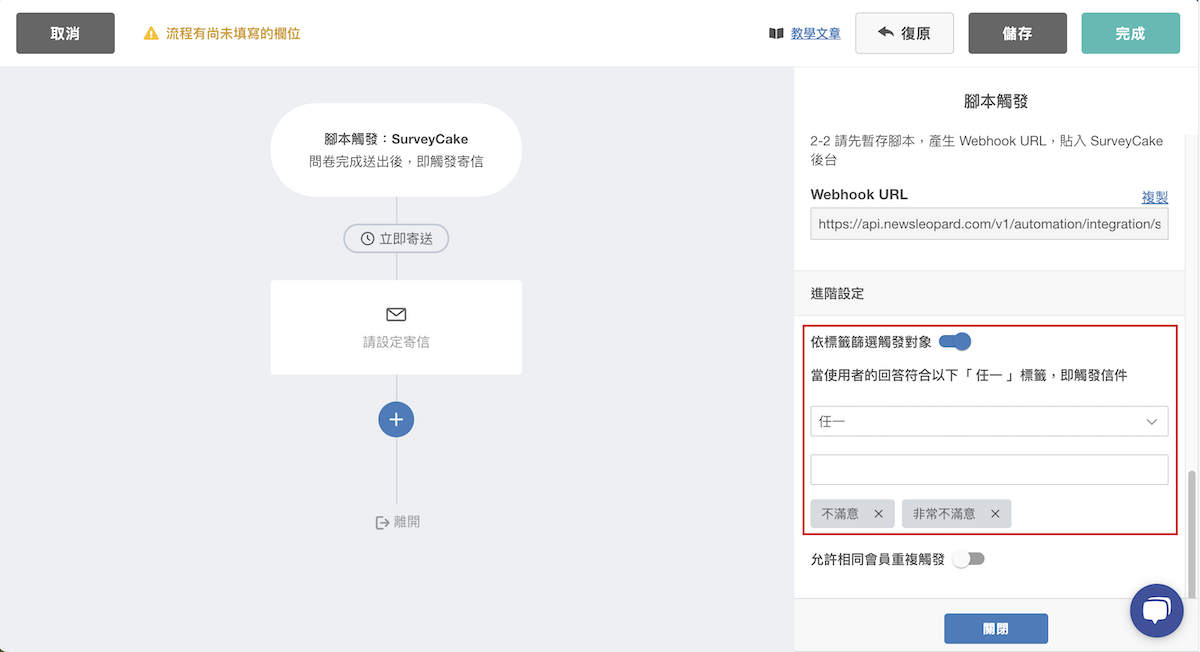The image size is (1200, 652).
Task: Click the 非常不滿意 tag chip label
Action: pyautogui.click(x=944, y=514)
